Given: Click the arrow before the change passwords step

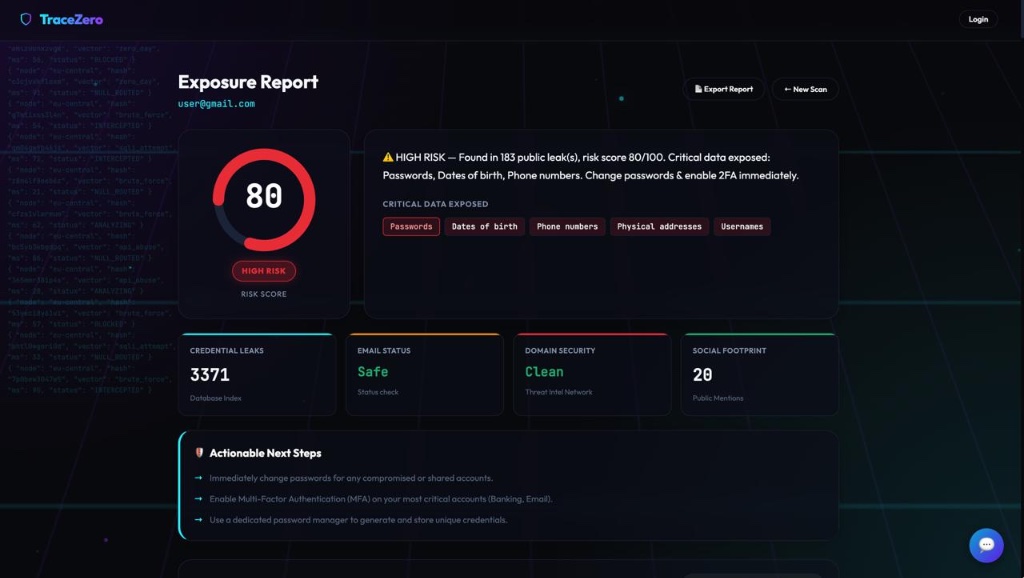Looking at the screenshot, I should (199, 478).
